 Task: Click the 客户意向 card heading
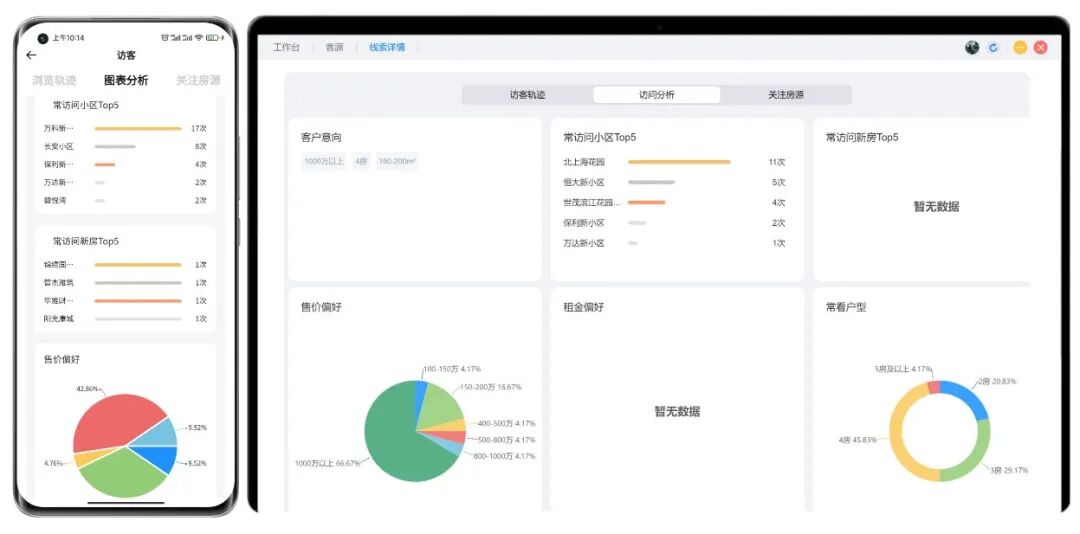click(x=321, y=137)
